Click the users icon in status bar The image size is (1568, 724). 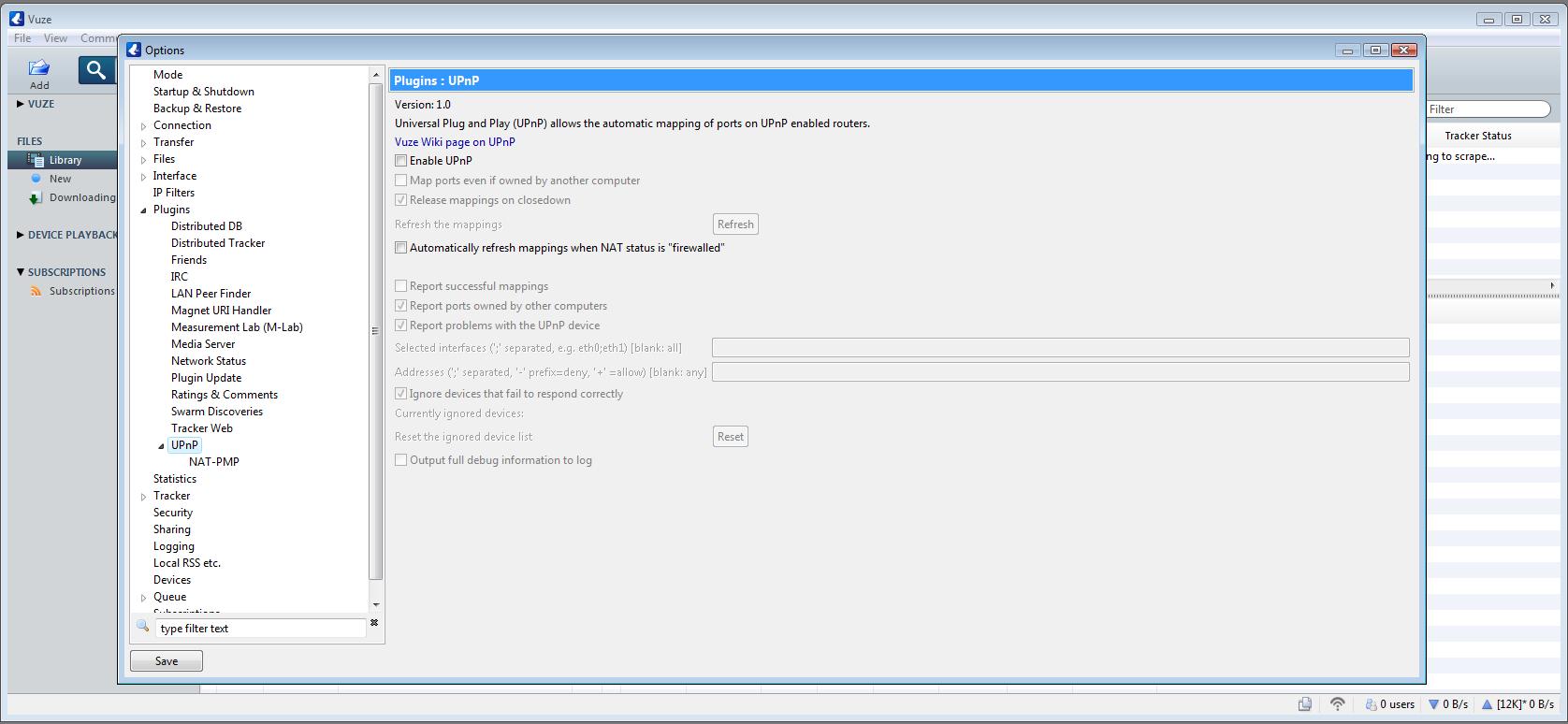coord(1370,704)
